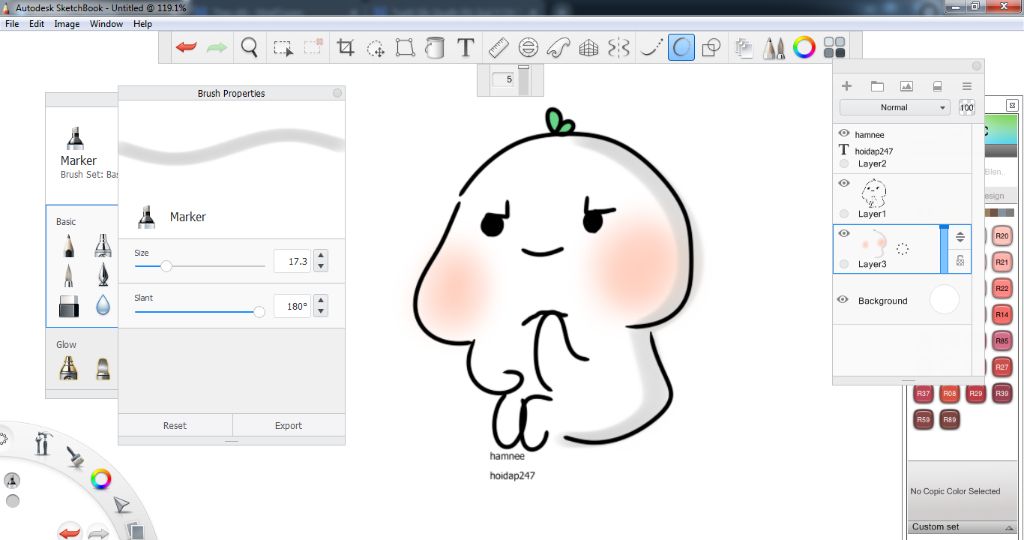Hide Layer3 using its eye icon

[x=844, y=233]
